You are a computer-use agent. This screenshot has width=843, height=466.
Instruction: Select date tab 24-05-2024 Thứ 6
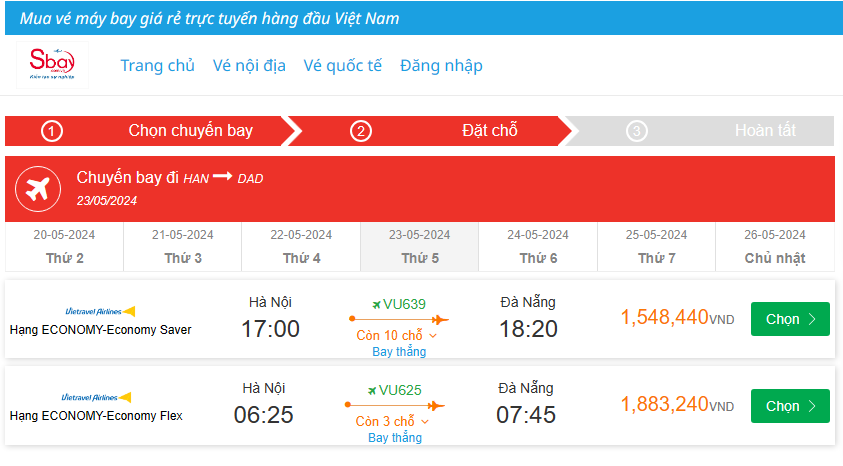[538, 246]
